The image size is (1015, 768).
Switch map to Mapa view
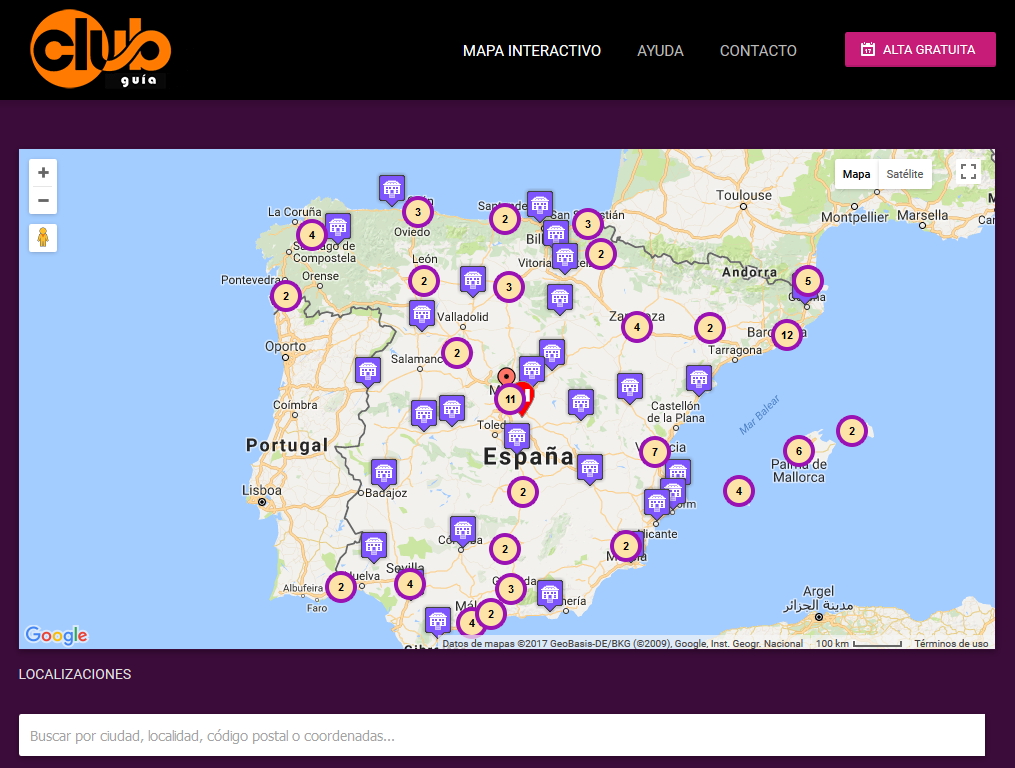[856, 174]
